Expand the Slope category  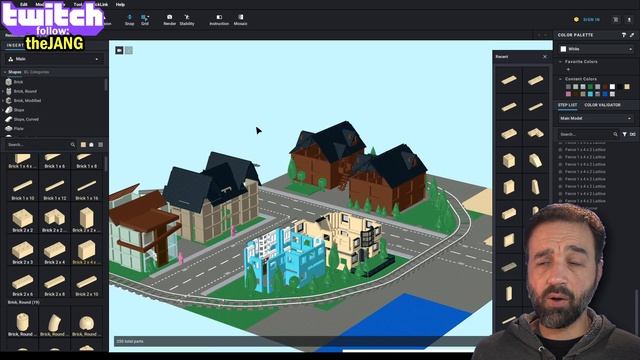pyautogui.click(x=3, y=110)
